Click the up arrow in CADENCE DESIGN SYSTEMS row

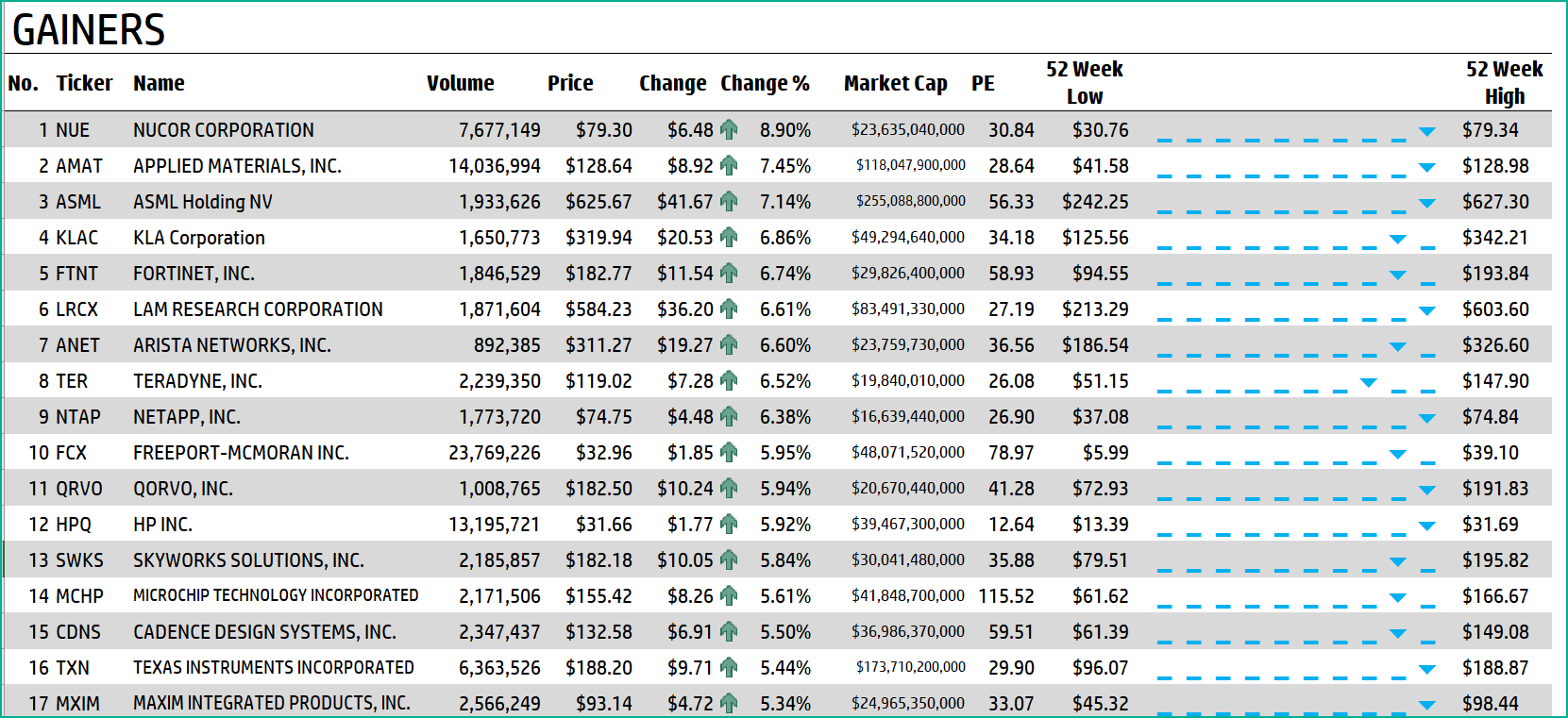click(x=729, y=632)
